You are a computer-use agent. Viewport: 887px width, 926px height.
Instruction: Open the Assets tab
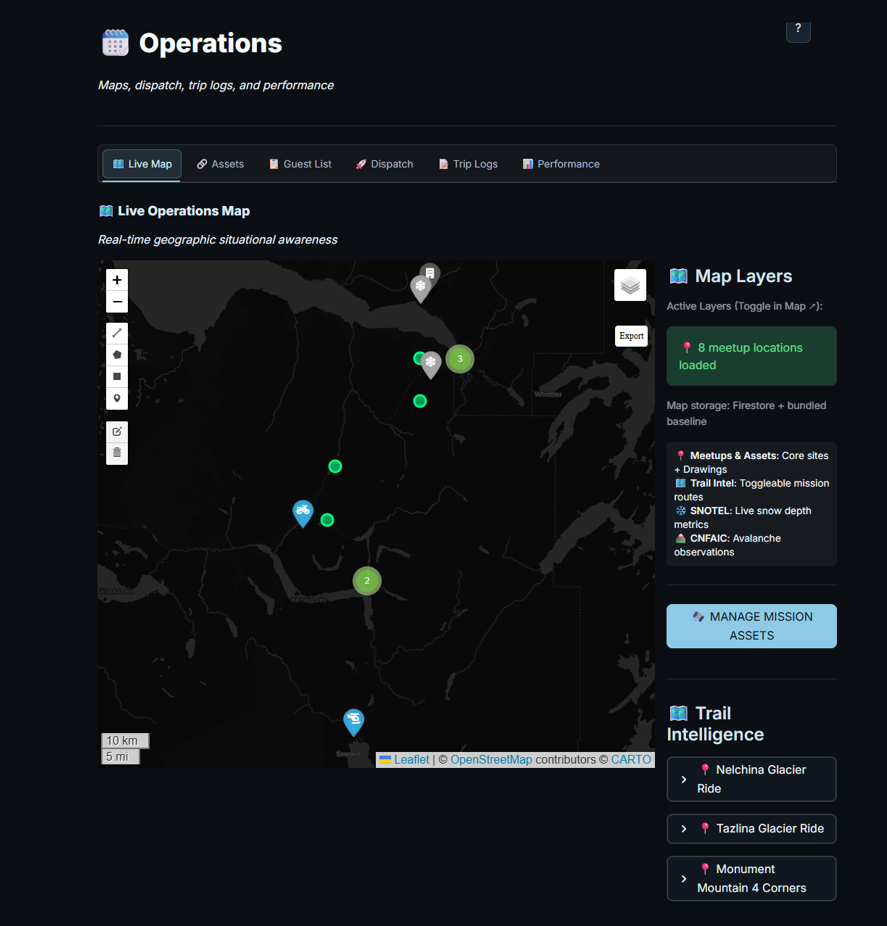[x=220, y=164]
